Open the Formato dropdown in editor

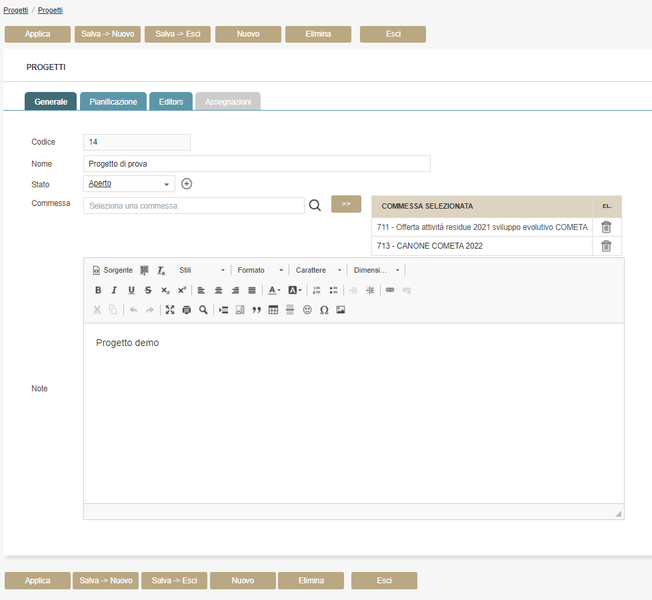pyautogui.click(x=260, y=270)
